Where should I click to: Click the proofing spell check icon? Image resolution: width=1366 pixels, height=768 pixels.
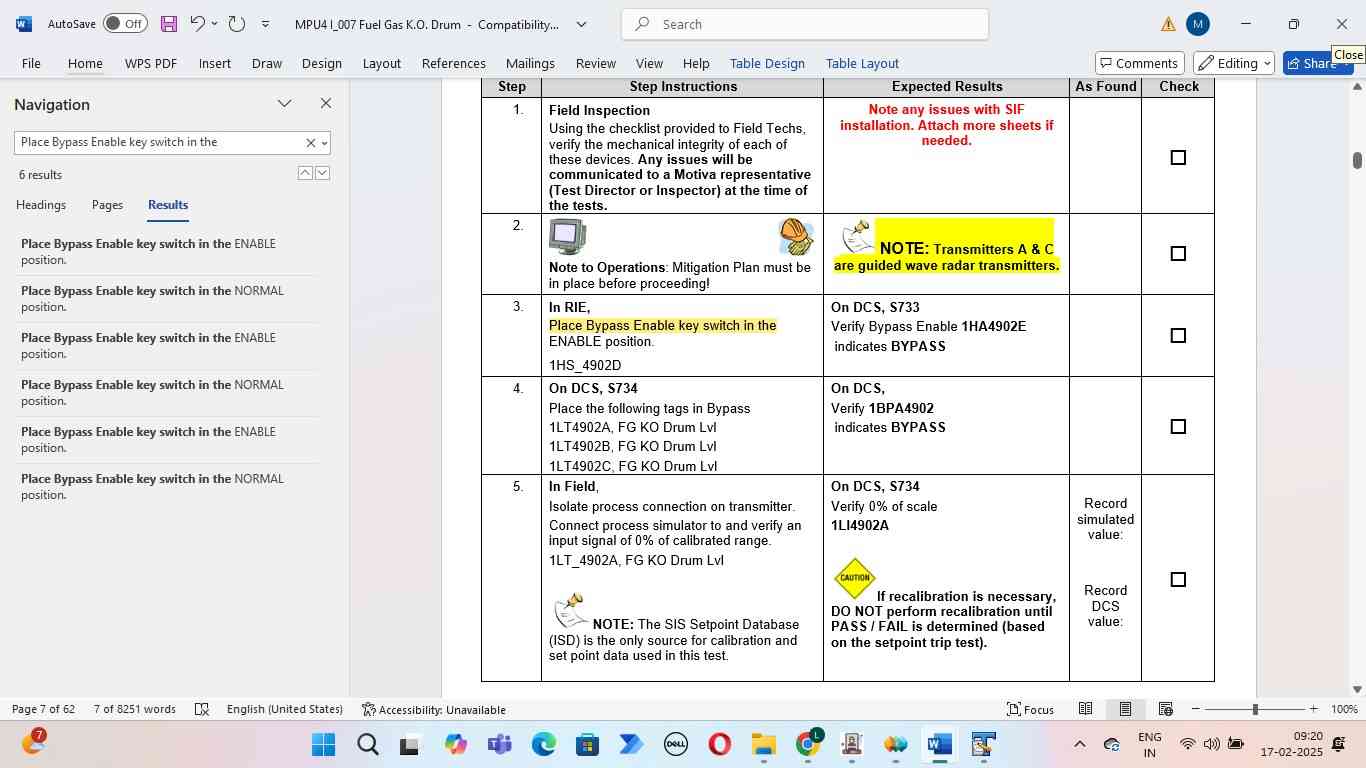202,709
